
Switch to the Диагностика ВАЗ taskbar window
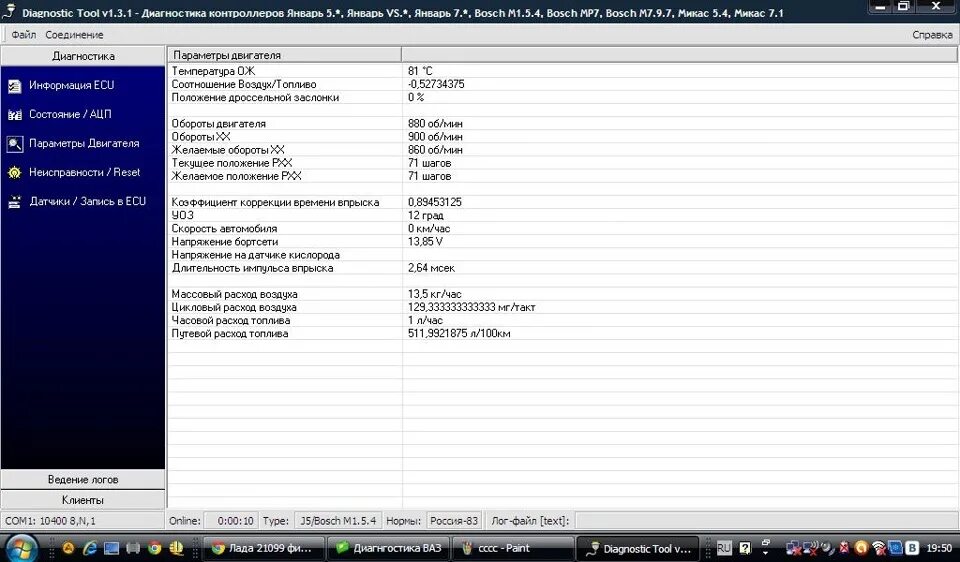coord(389,549)
